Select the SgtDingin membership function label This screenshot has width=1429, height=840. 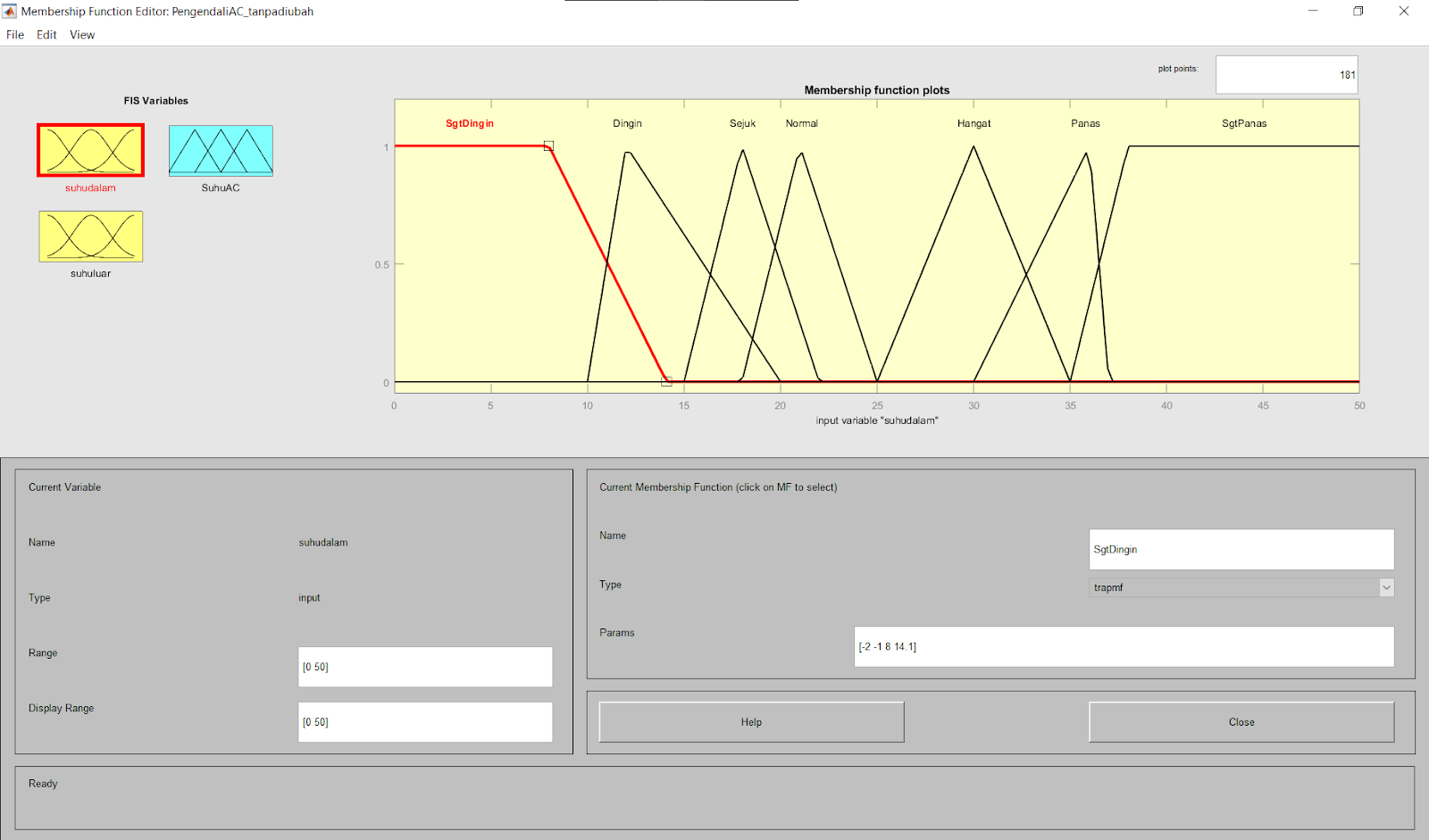(470, 123)
